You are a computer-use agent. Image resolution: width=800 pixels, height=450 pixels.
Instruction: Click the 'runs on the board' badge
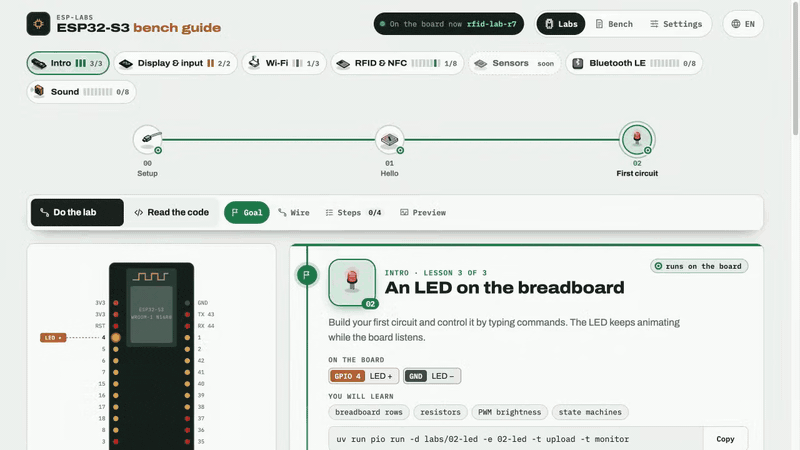pyautogui.click(x=699, y=266)
